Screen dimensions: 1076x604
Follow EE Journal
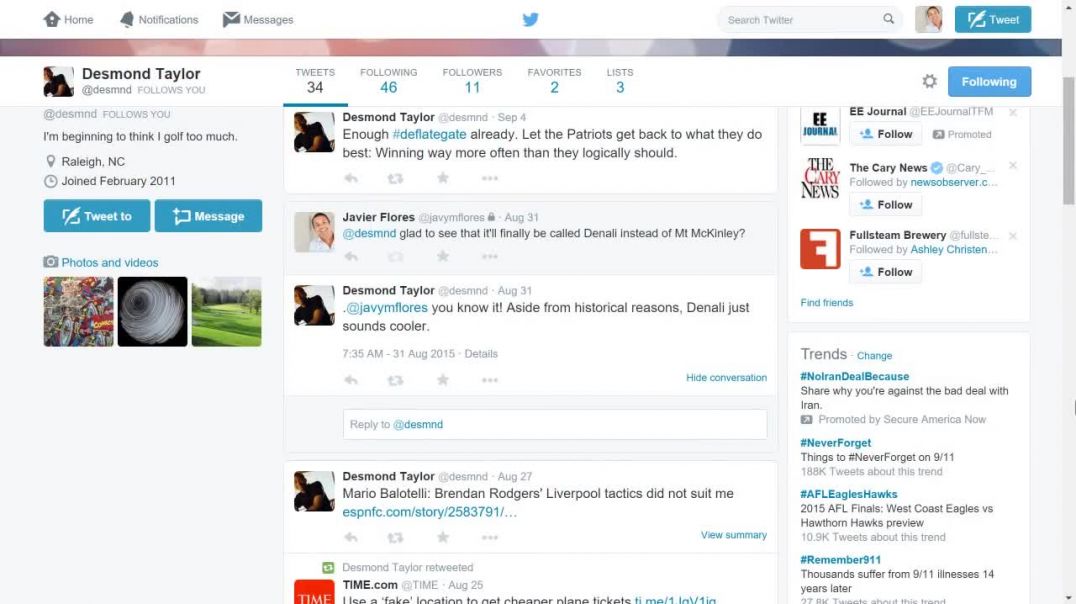pos(886,134)
